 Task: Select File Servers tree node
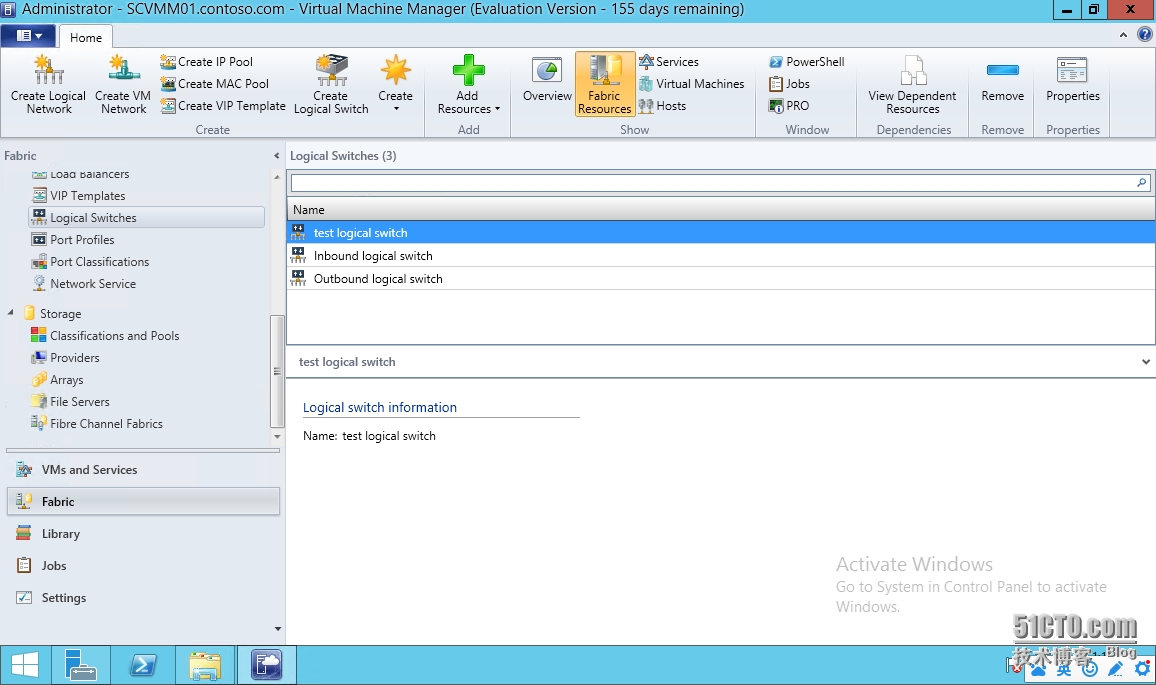[71, 402]
